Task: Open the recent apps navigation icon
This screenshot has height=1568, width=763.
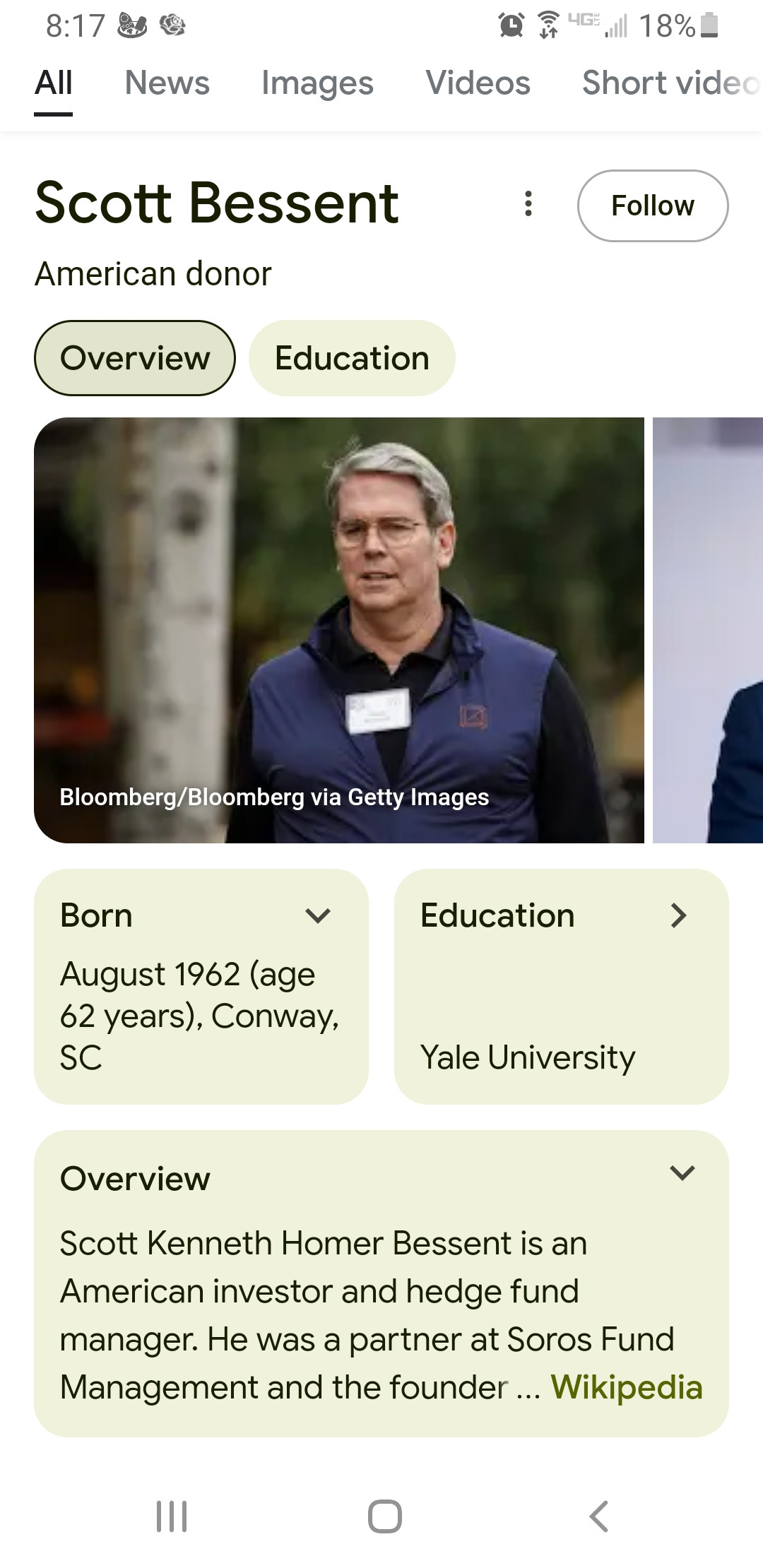Action: [x=172, y=1516]
